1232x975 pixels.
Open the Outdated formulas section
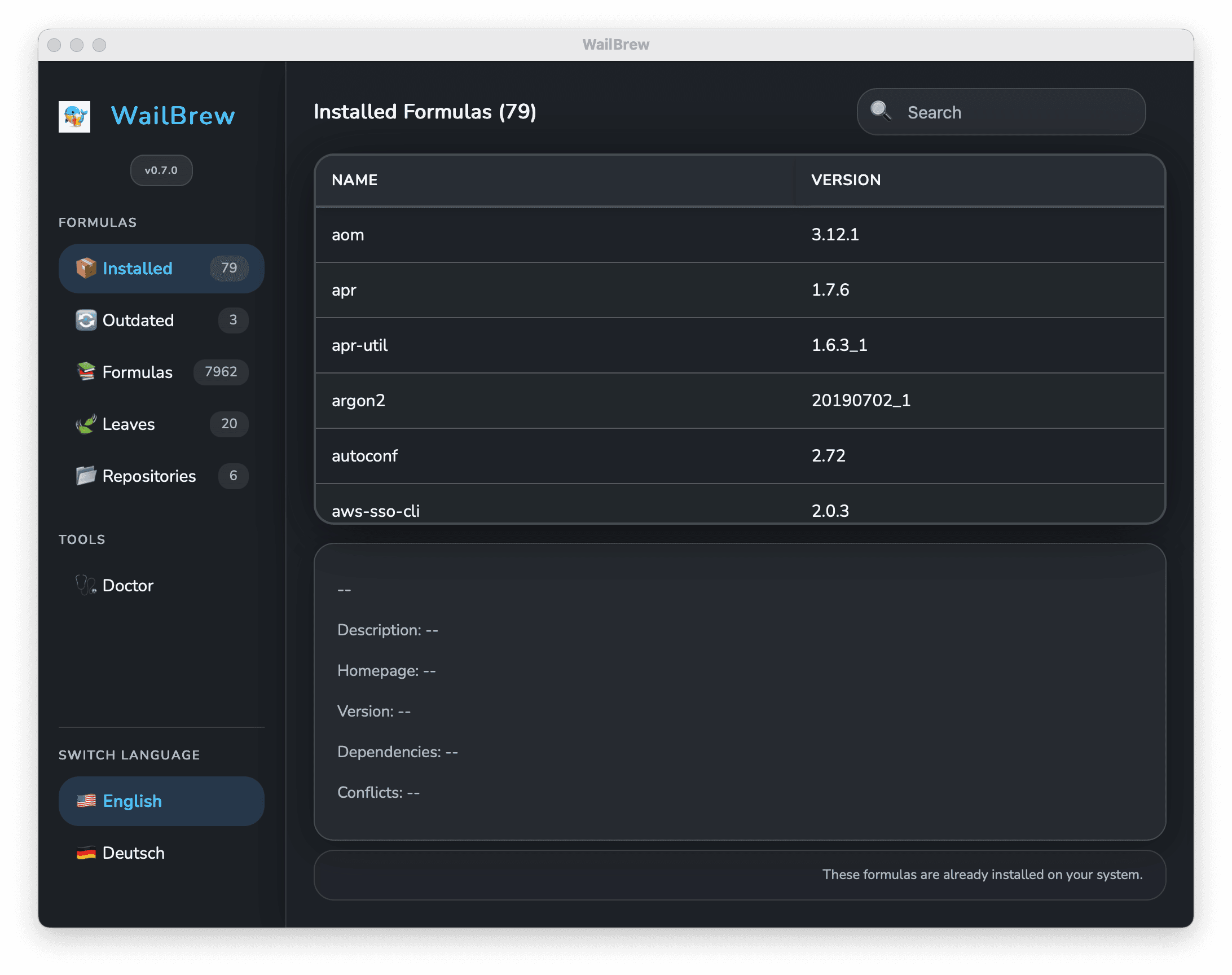coord(161,320)
